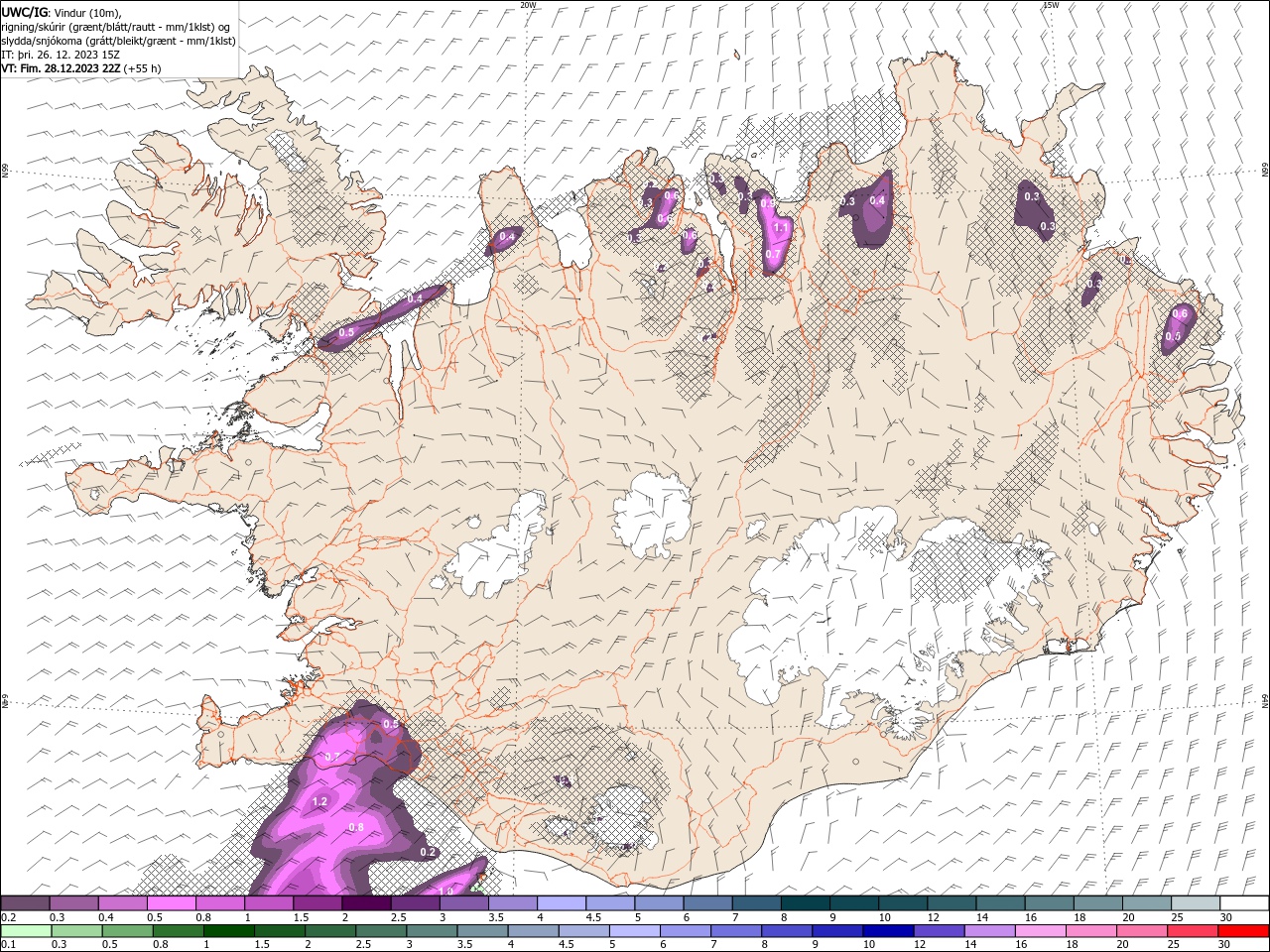Select the bright pink snow swatch between 0.5 and 0.8
The width and height of the screenshot is (1270, 952).
(x=171, y=902)
